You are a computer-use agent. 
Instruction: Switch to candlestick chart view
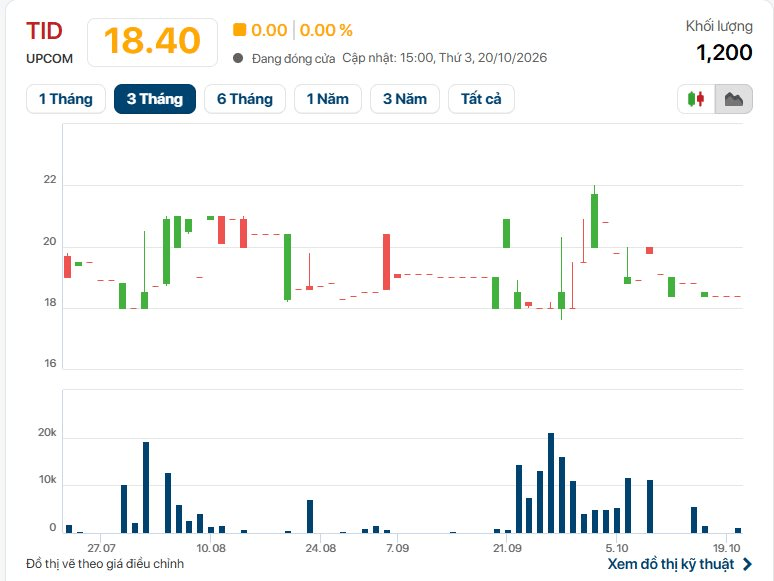(696, 99)
